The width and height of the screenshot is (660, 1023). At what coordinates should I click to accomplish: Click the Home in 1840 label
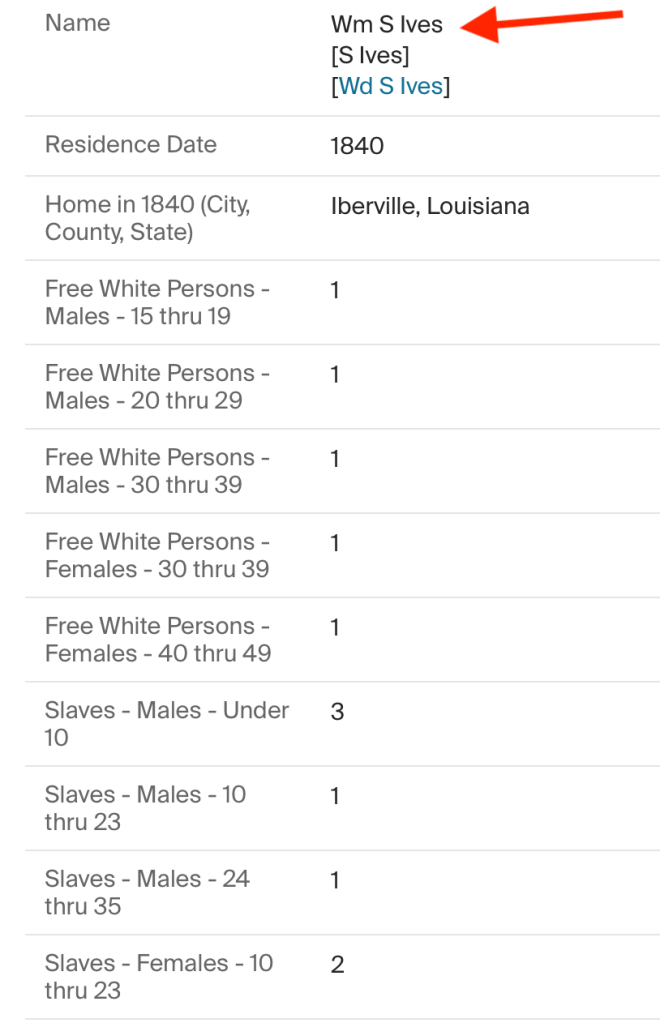[148, 218]
